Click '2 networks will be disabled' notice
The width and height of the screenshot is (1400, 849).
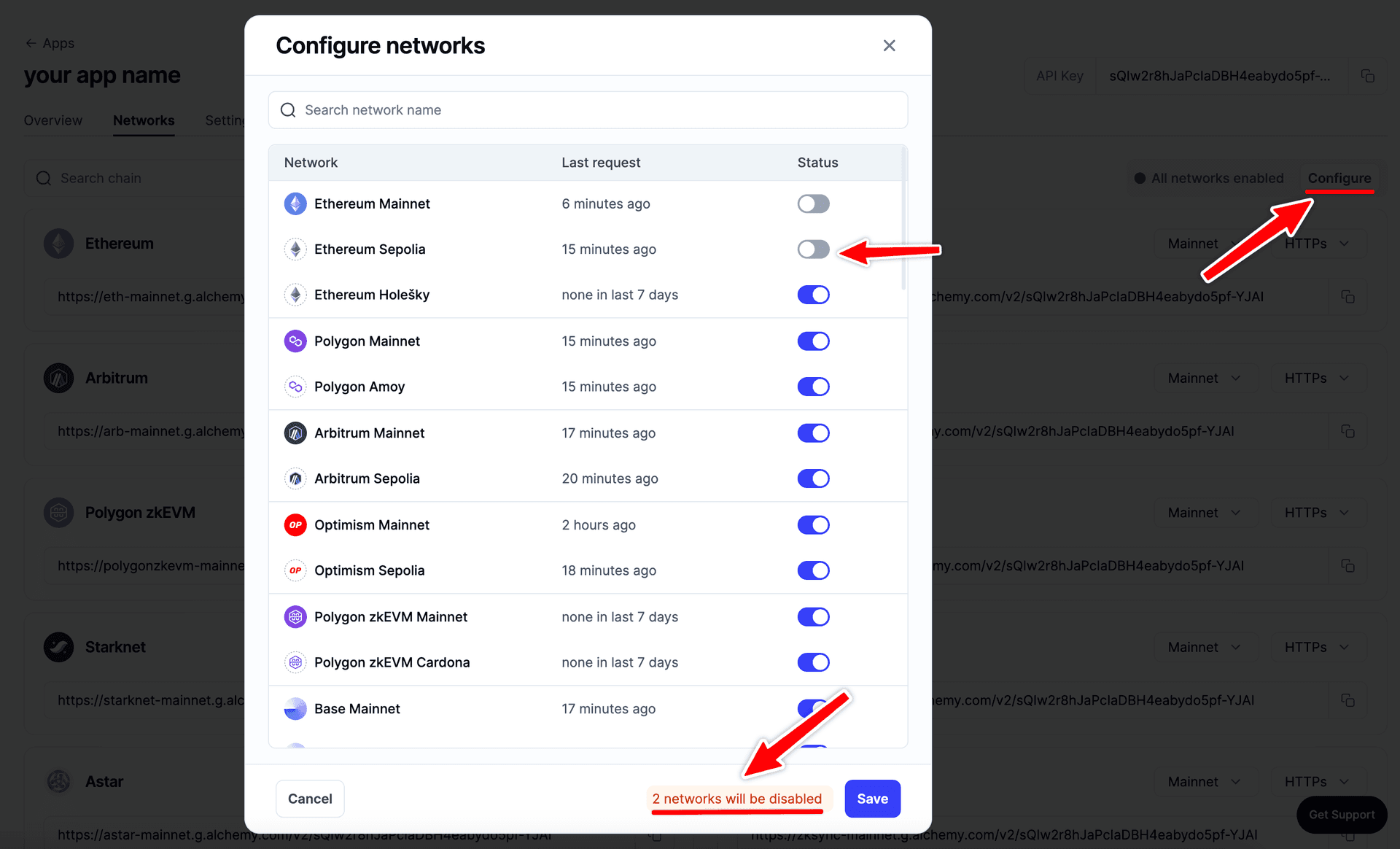(x=737, y=799)
